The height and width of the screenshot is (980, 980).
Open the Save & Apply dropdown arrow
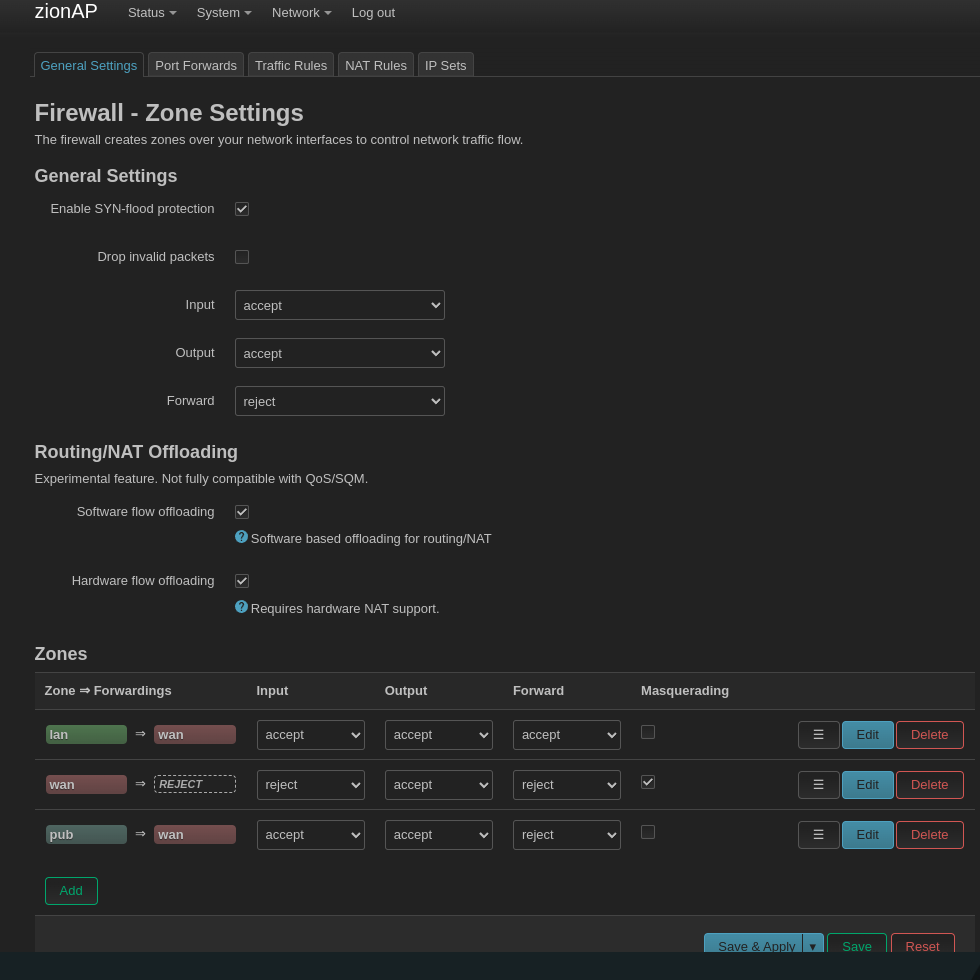[812, 945]
